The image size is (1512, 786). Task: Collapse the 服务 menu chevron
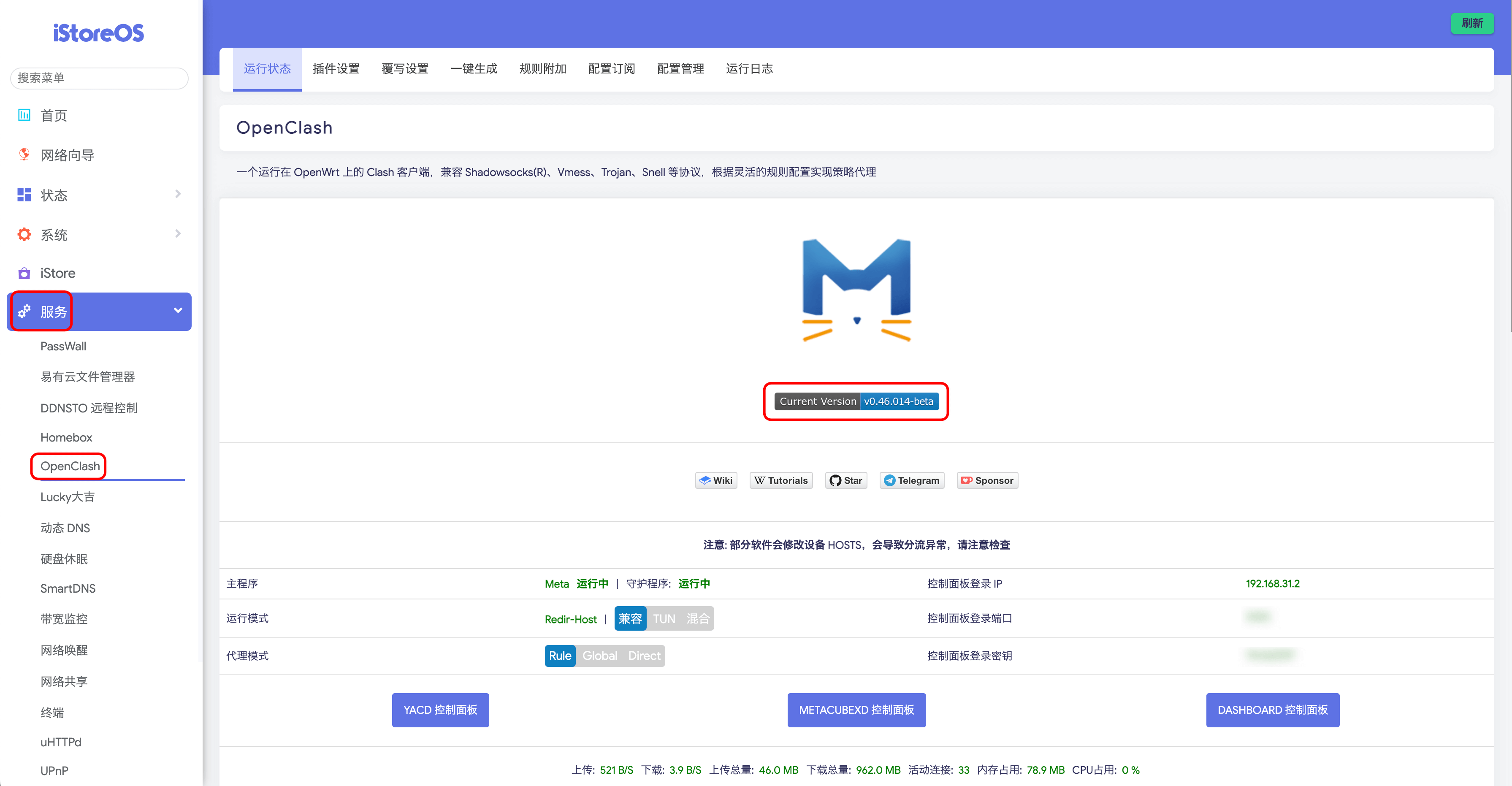point(178,311)
